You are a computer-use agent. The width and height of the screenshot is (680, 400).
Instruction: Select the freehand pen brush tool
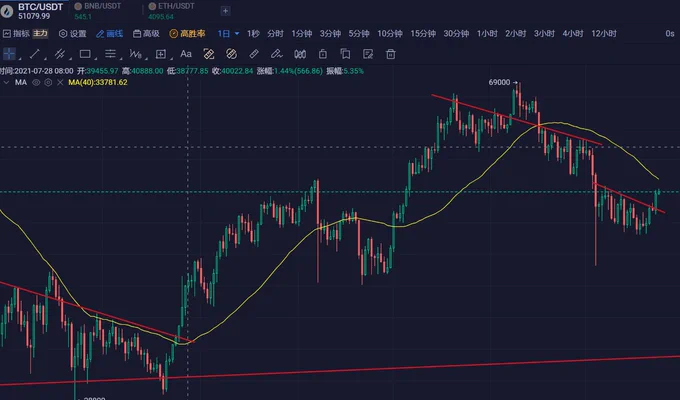[x=276, y=54]
